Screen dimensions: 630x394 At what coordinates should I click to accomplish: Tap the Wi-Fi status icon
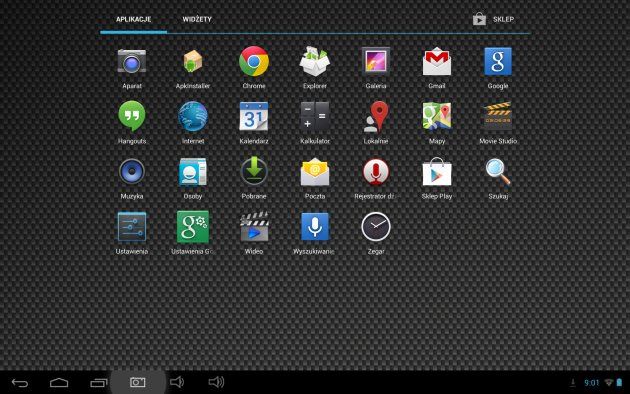[609, 382]
